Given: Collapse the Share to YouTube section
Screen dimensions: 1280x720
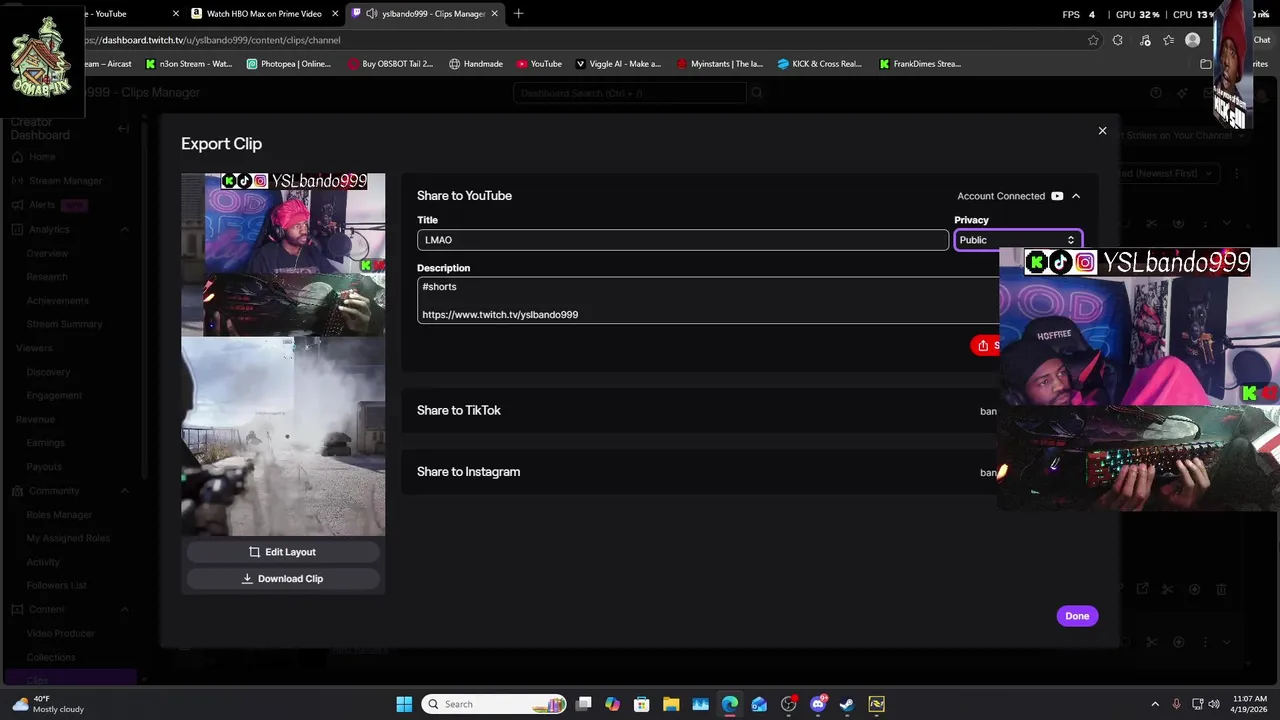Looking at the screenshot, I should (x=1076, y=196).
